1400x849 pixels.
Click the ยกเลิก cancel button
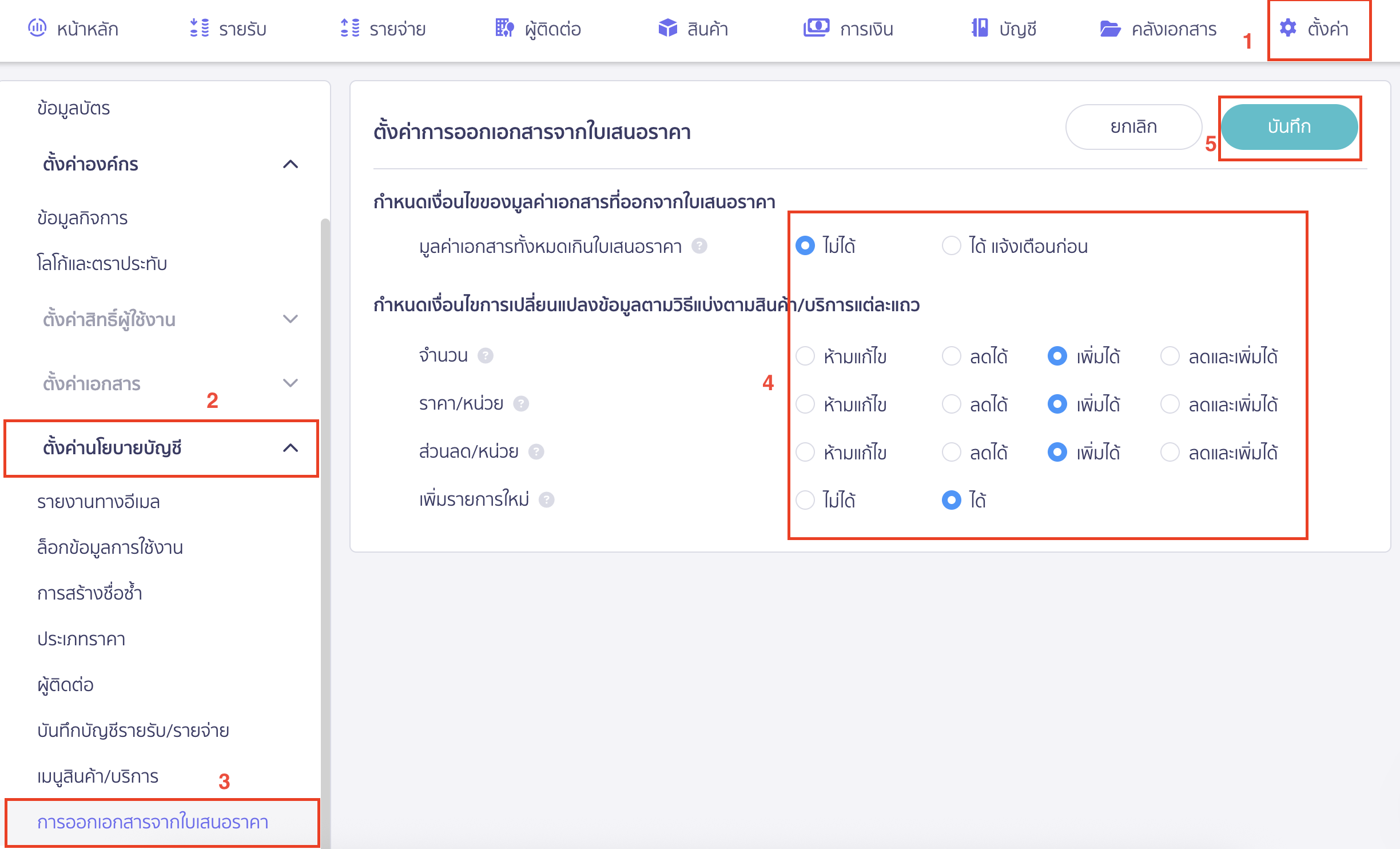tap(1133, 127)
